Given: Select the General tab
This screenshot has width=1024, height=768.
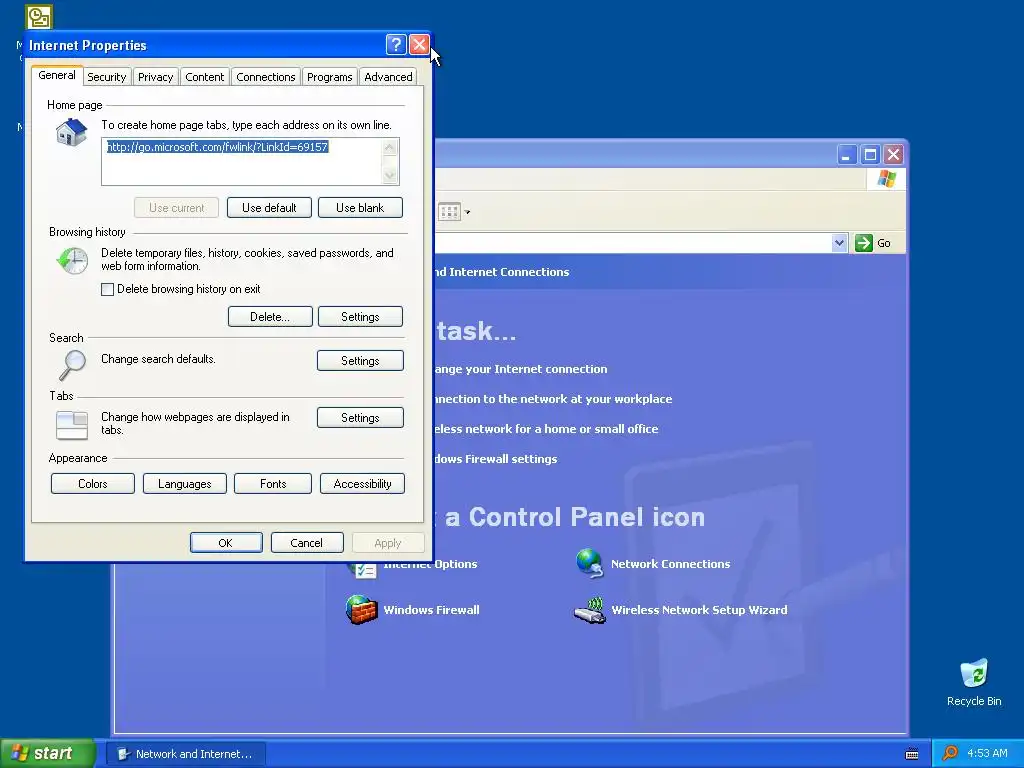Looking at the screenshot, I should pos(57,75).
